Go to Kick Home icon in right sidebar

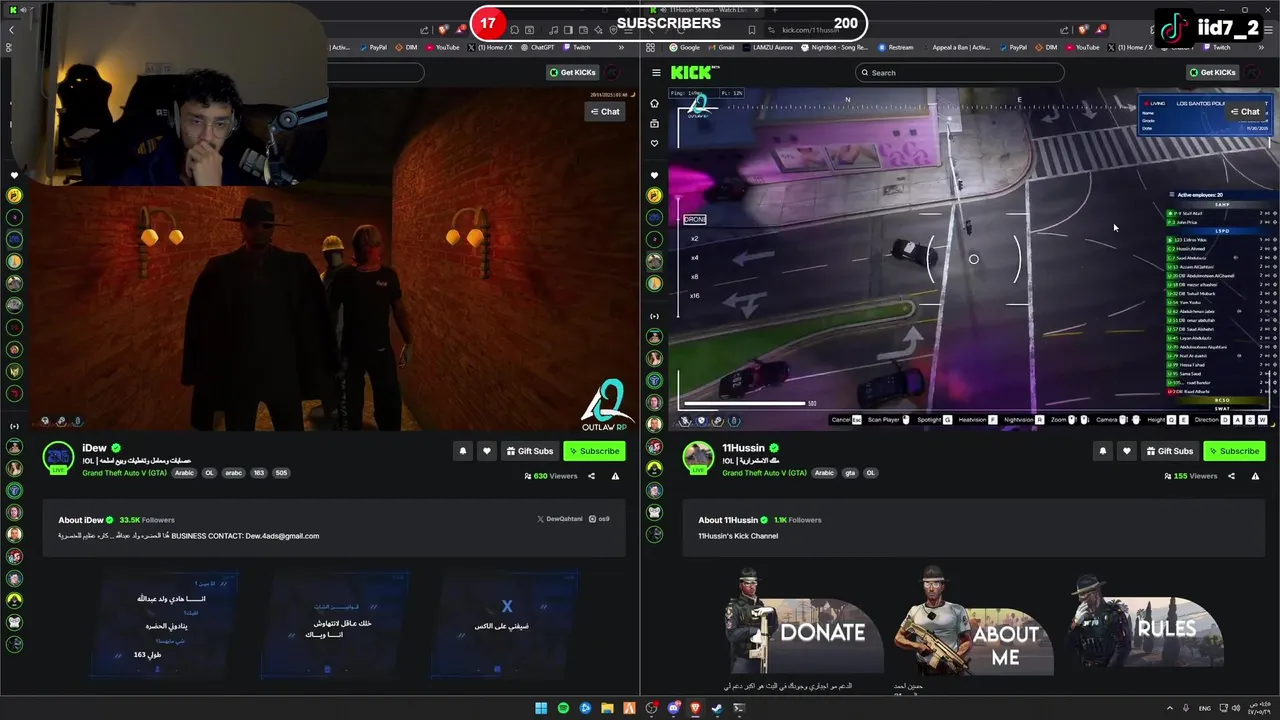(654, 102)
